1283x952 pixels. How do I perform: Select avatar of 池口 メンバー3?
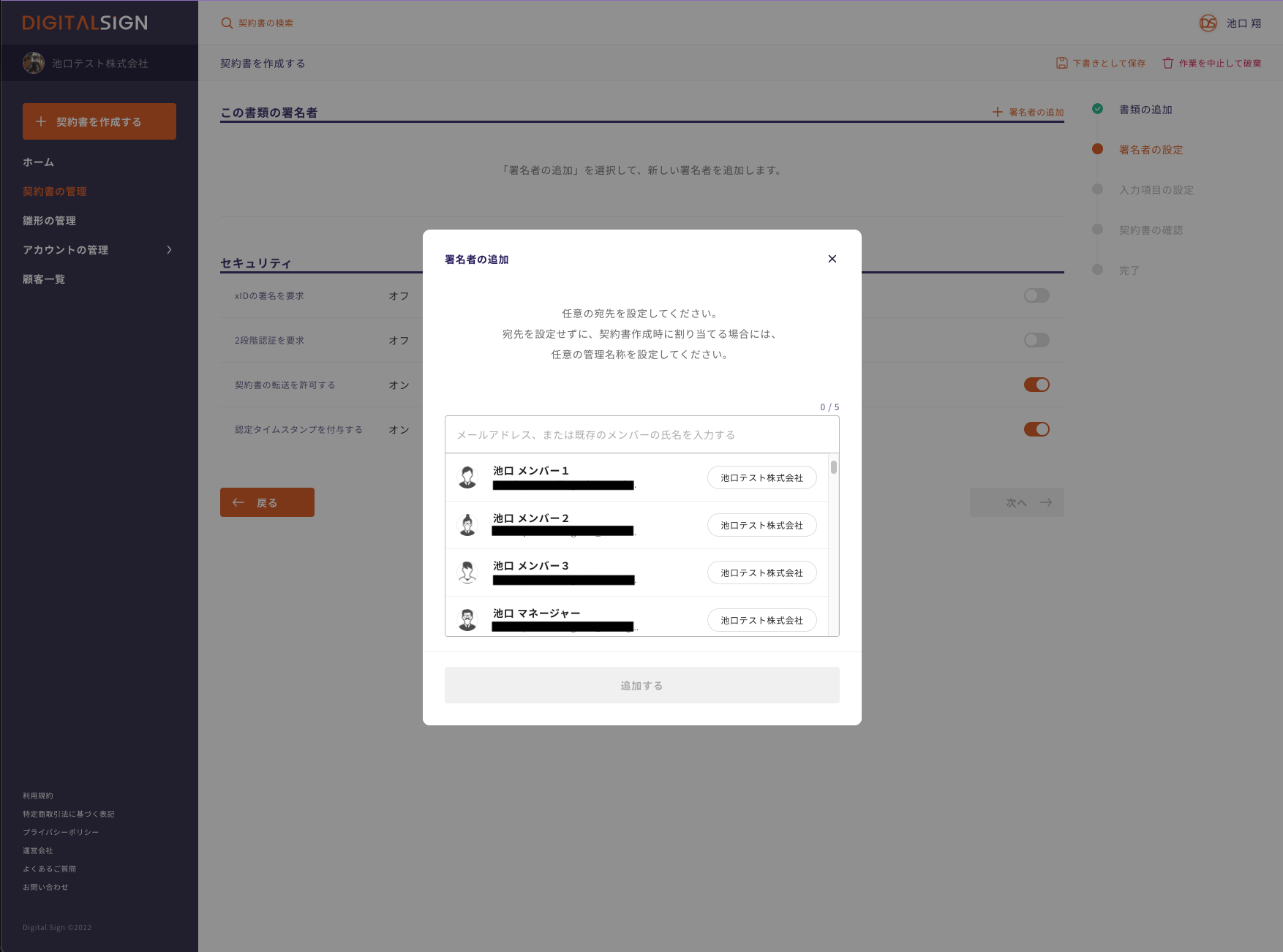(x=467, y=573)
